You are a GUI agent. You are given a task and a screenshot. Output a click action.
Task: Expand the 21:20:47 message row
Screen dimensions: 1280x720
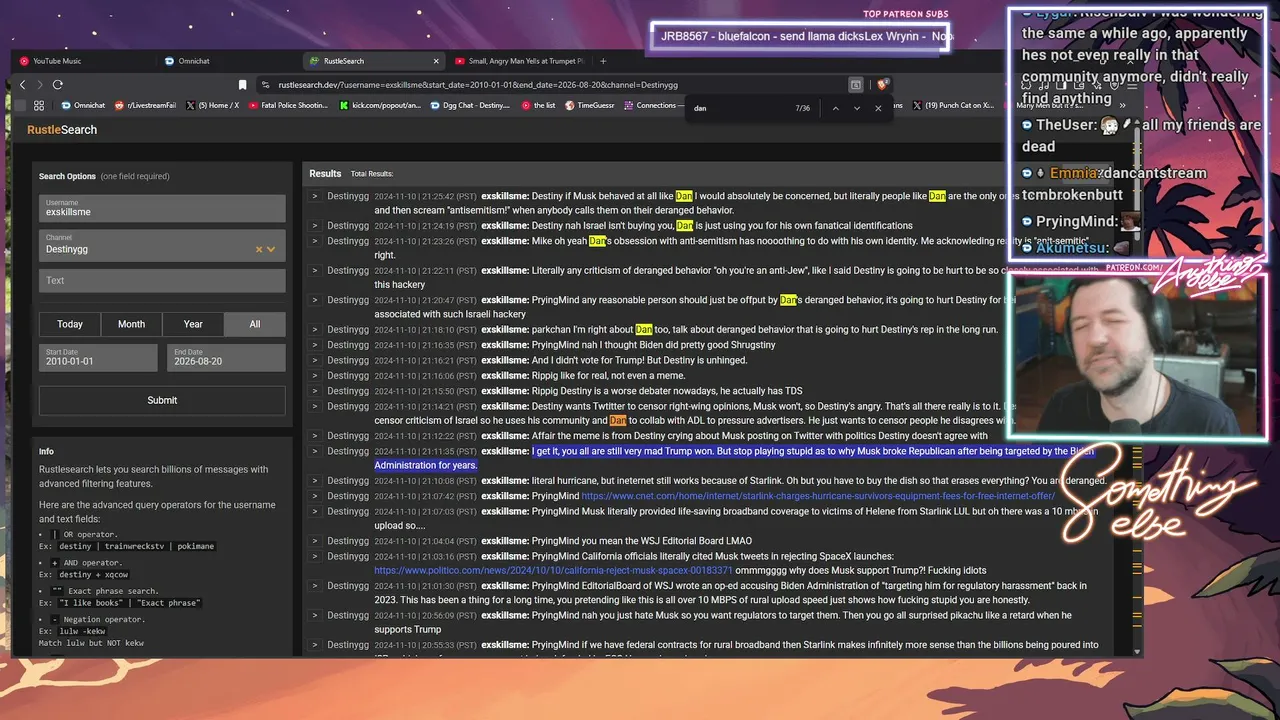(314, 300)
